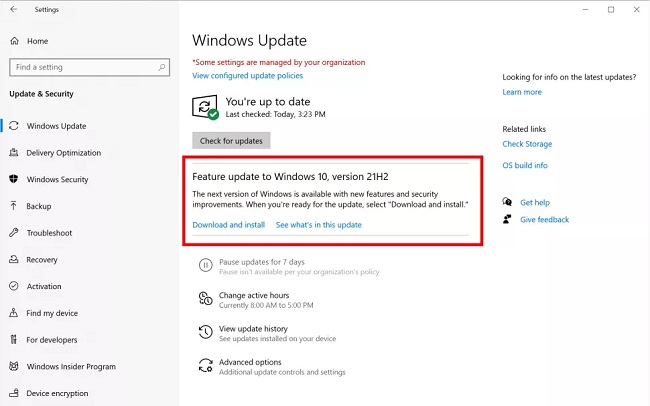
Task: Click the Windows Insider Program icon
Action: click(14, 366)
